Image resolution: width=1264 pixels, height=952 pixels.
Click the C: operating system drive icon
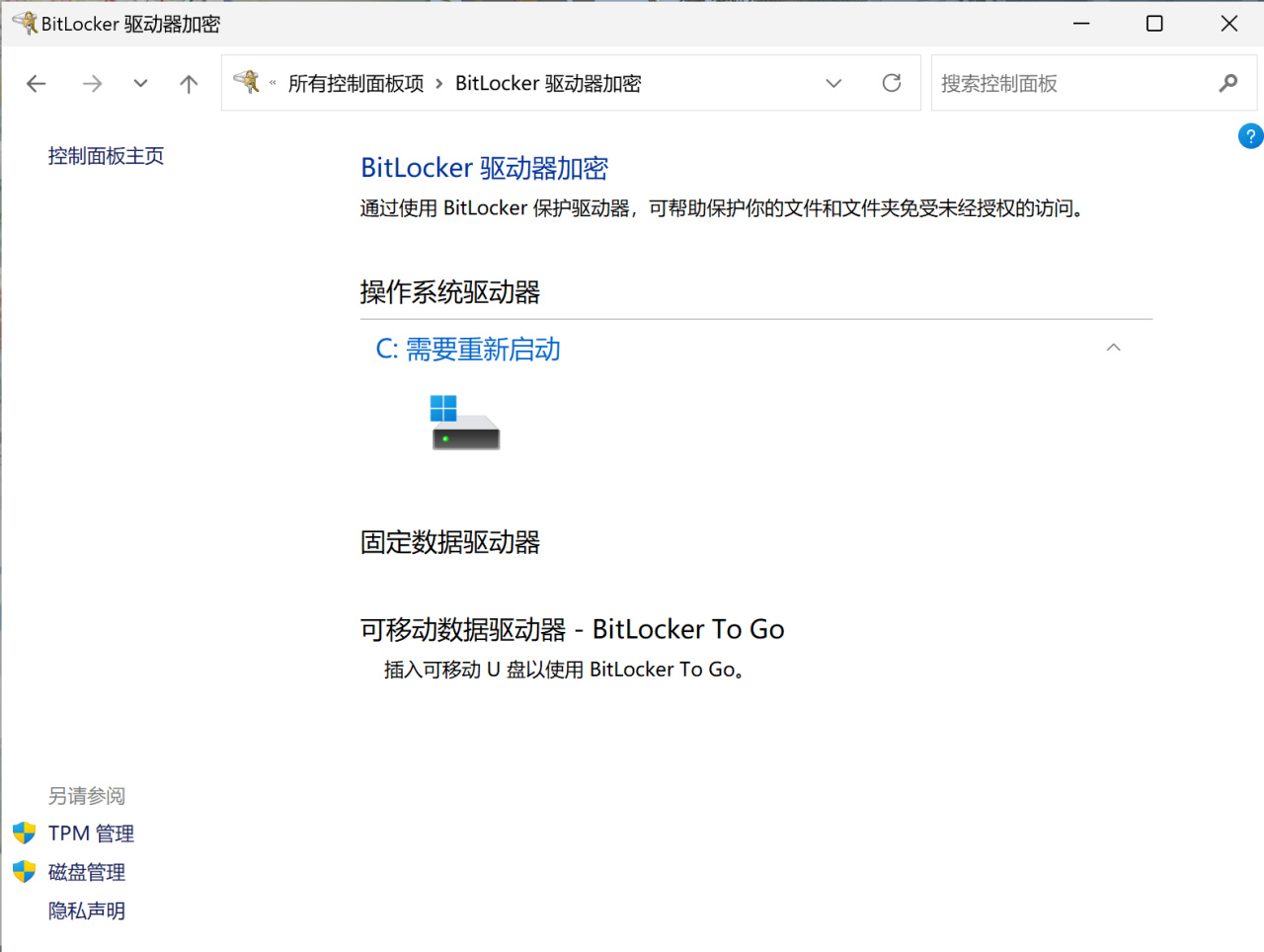point(465,423)
